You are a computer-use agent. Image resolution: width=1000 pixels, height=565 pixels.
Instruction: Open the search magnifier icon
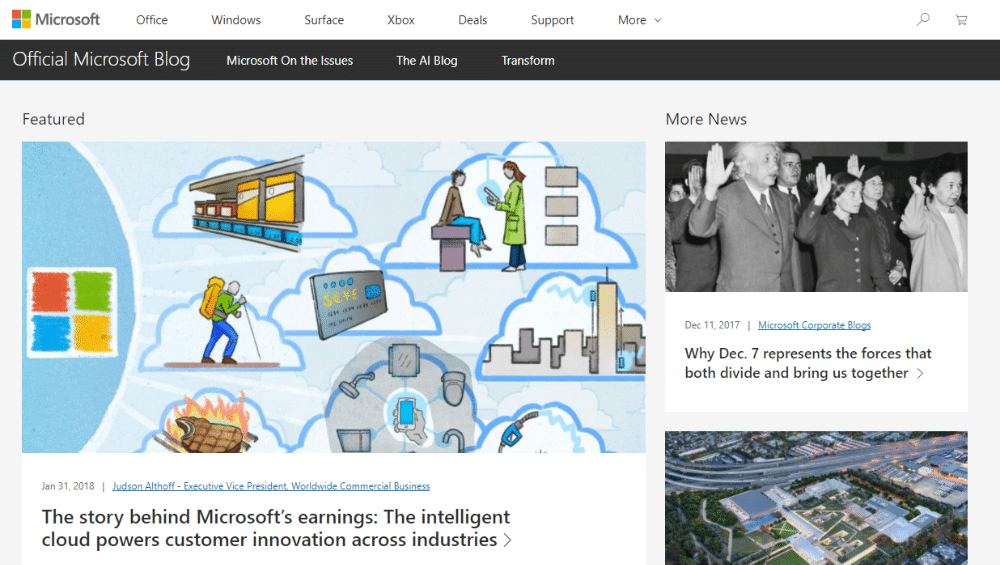[923, 20]
